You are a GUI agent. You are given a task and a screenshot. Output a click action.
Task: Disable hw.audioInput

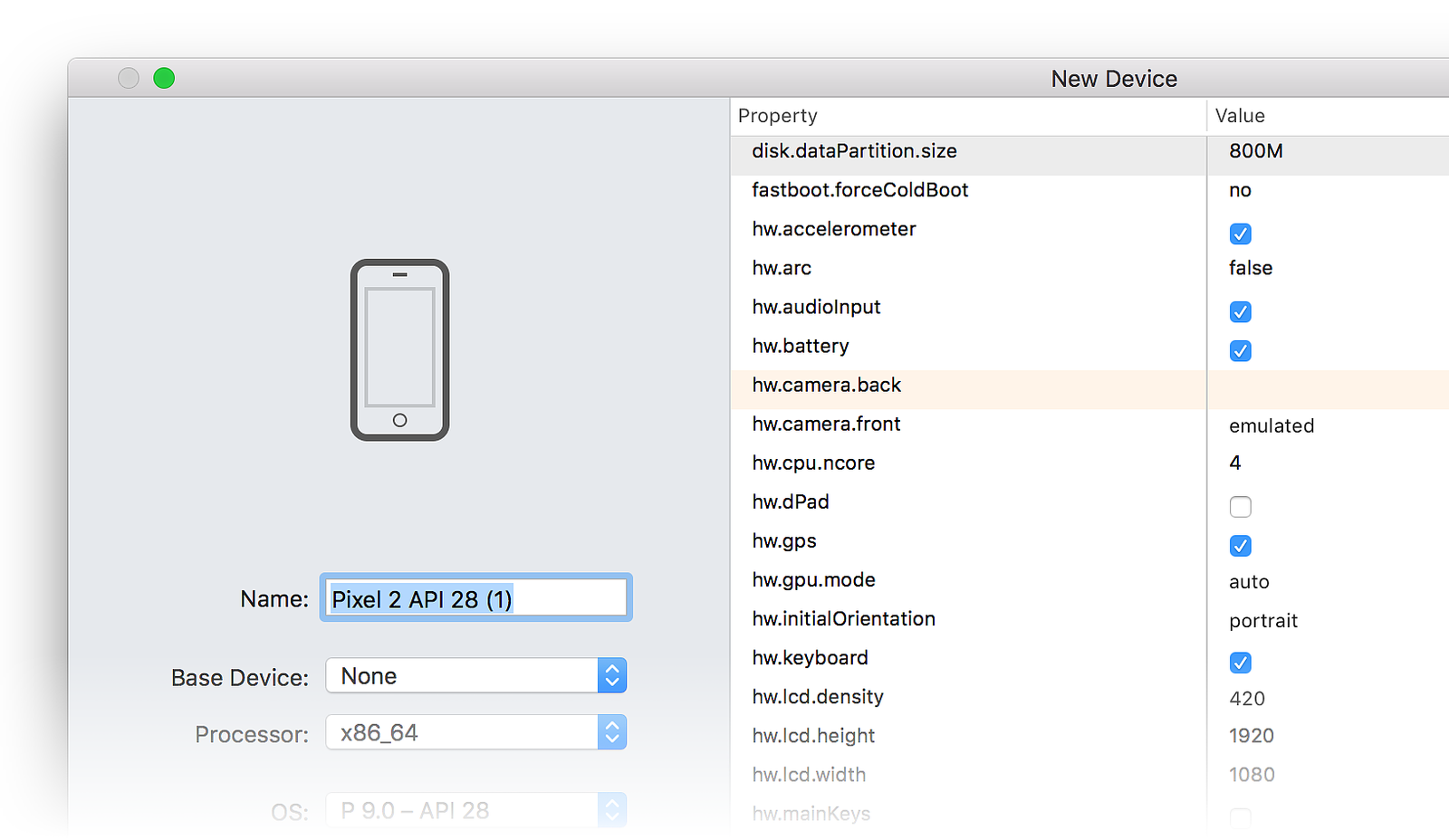pos(1240,312)
